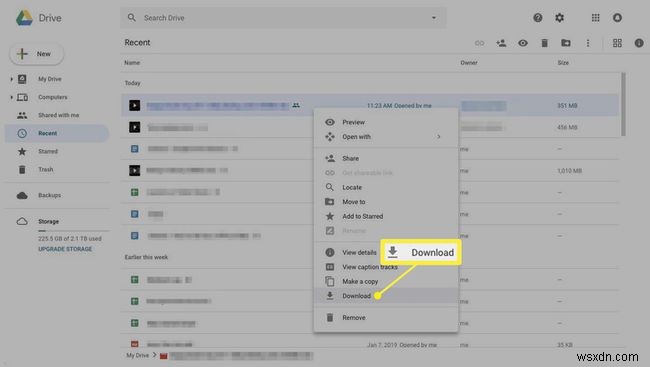Image resolution: width=650 pixels, height=367 pixels.
Task: Click the Owner column header
Action: click(469, 63)
